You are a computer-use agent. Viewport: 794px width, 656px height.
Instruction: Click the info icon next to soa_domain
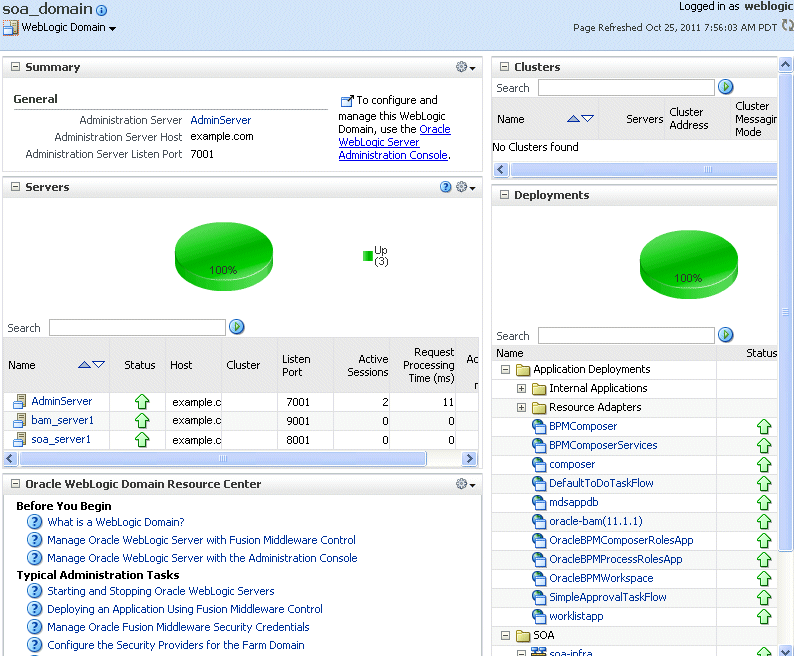(x=101, y=10)
